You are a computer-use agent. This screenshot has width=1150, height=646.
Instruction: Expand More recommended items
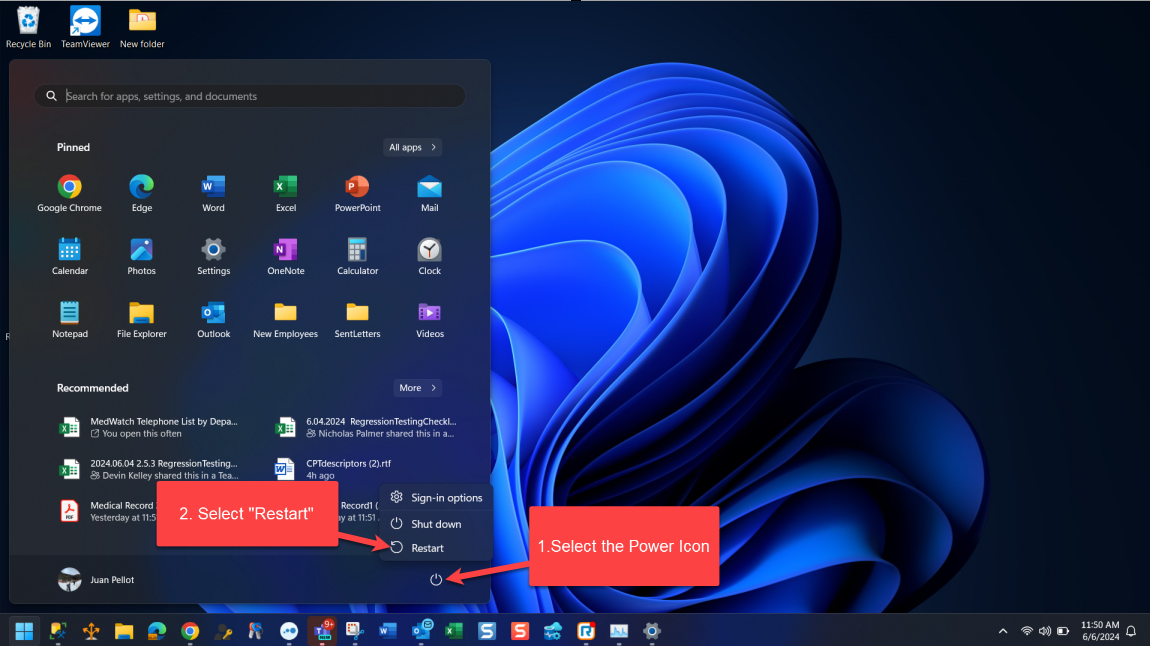(417, 388)
